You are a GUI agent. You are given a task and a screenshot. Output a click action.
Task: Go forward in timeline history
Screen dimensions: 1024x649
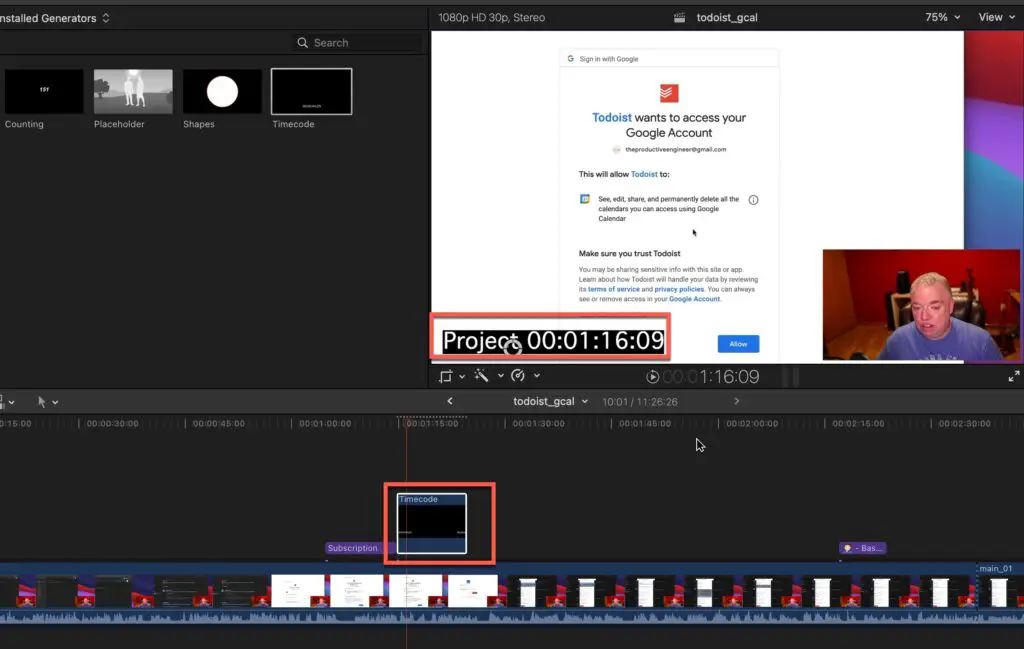[737, 402]
